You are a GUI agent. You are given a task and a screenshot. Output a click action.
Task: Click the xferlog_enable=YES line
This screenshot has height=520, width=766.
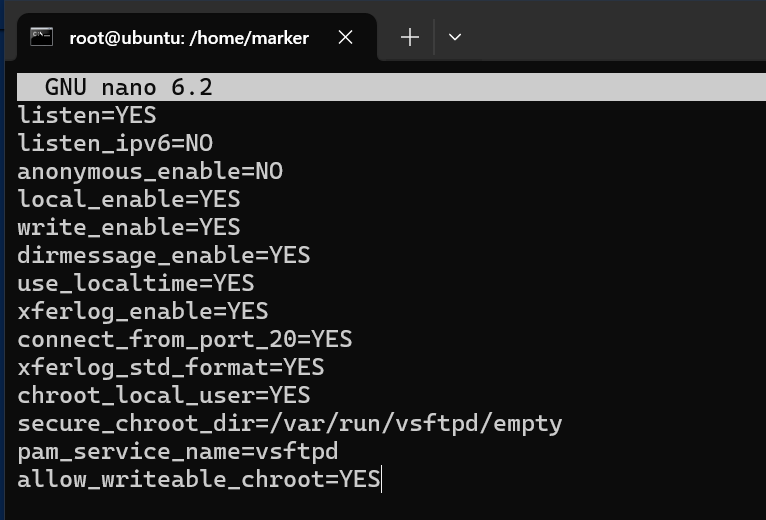(x=143, y=311)
